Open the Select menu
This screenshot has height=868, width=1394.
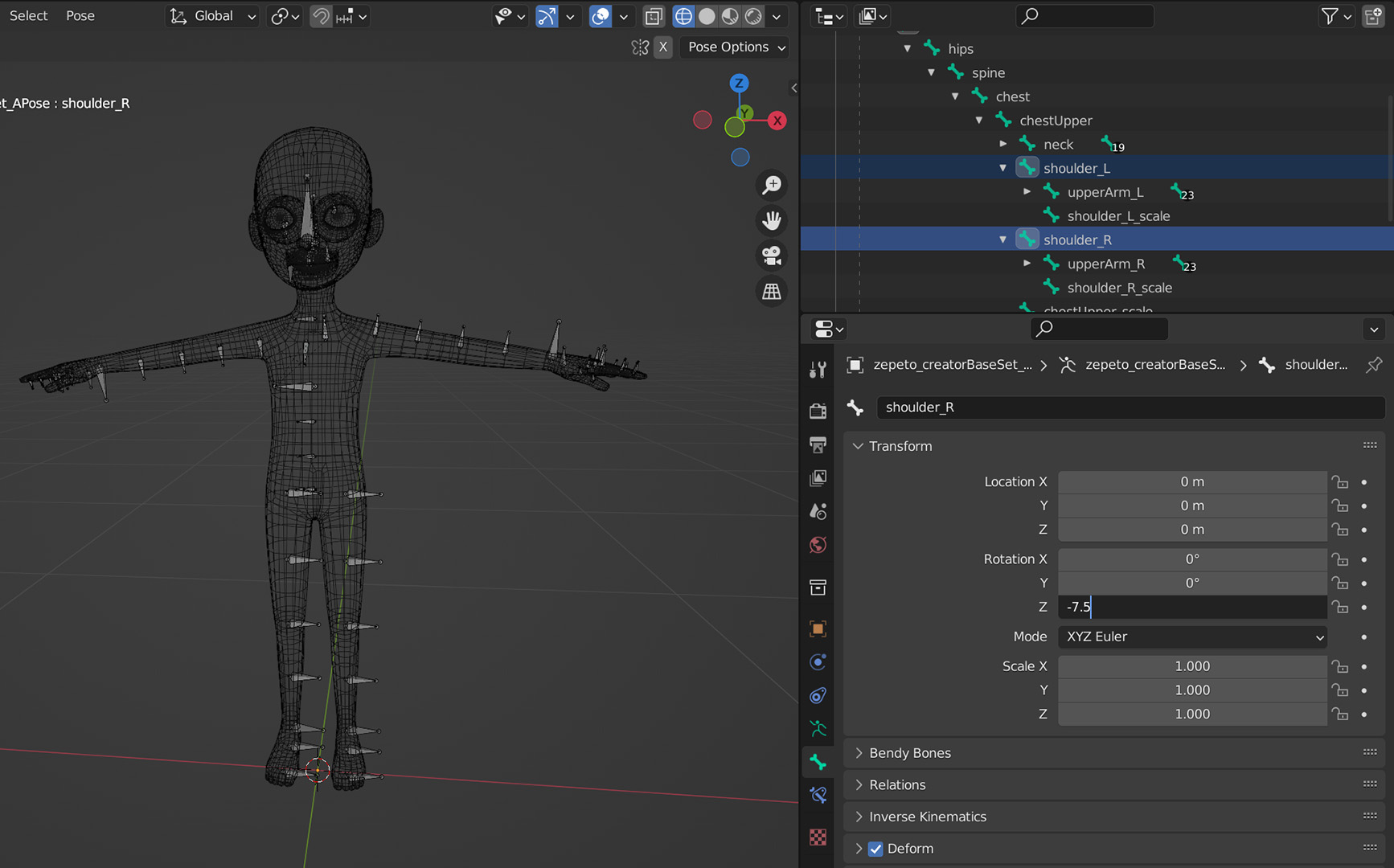tap(28, 15)
